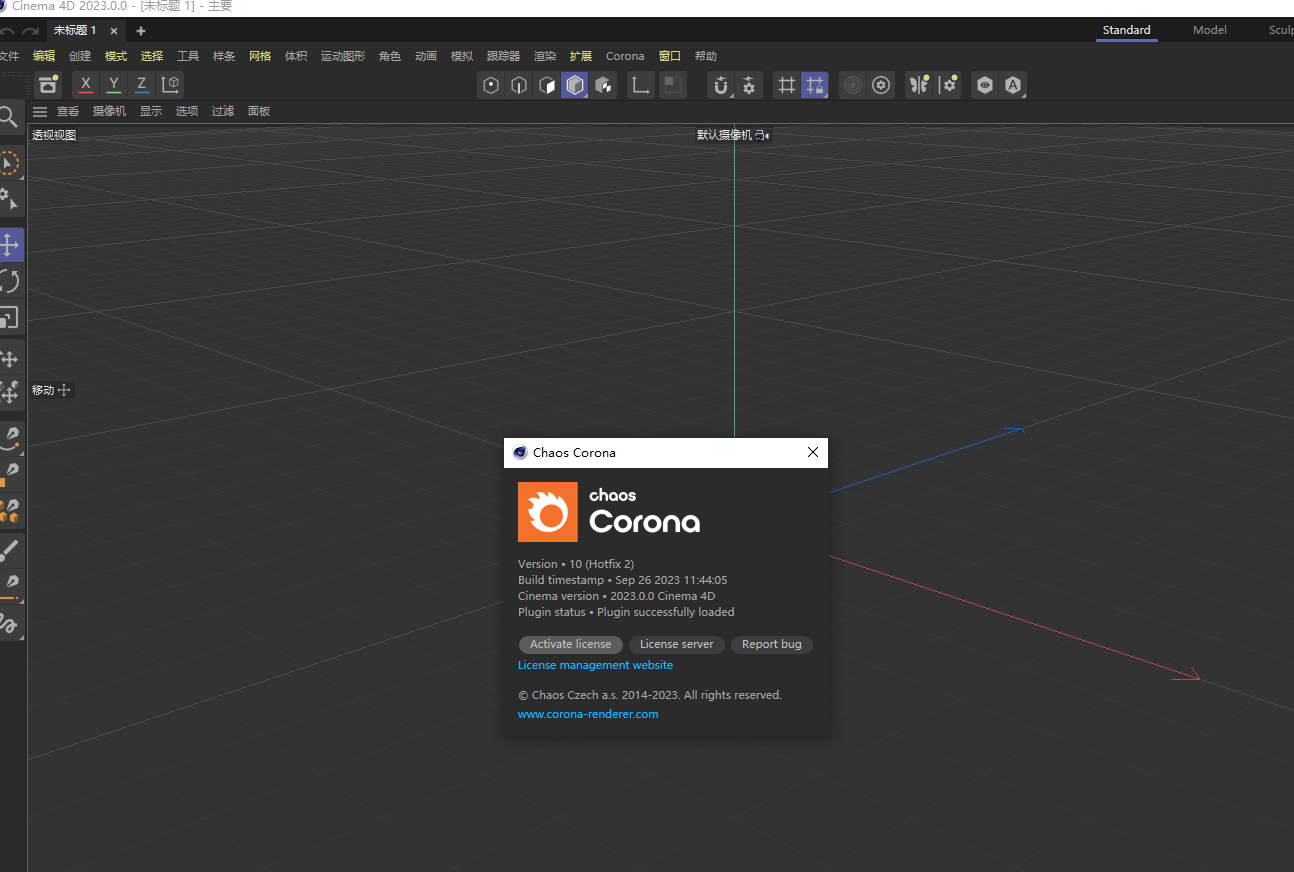Select the Brush paint tool
The image size is (1294, 872).
[x=9, y=549]
